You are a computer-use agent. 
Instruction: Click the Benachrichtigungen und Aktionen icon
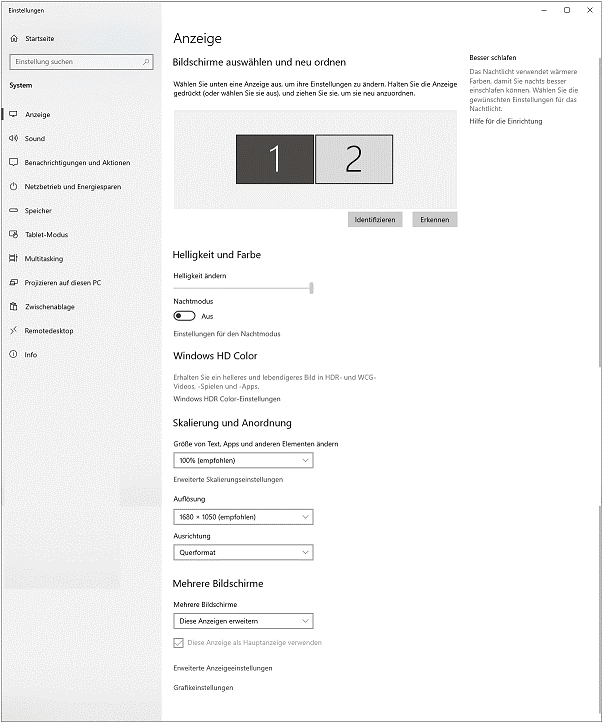14,163
